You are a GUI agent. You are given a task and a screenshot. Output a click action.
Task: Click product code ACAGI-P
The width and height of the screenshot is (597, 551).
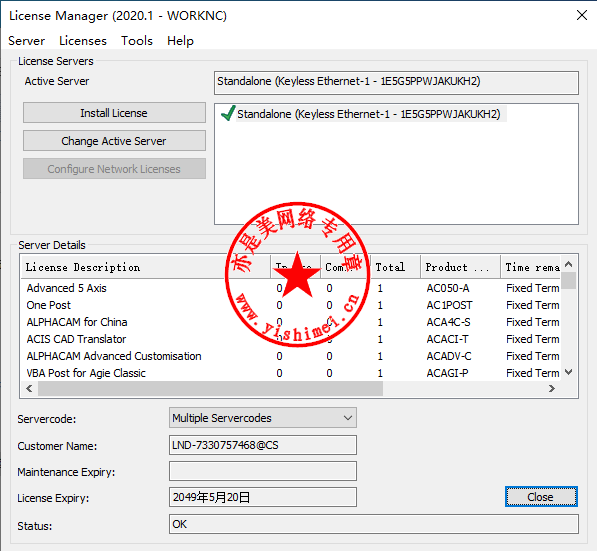coord(447,373)
